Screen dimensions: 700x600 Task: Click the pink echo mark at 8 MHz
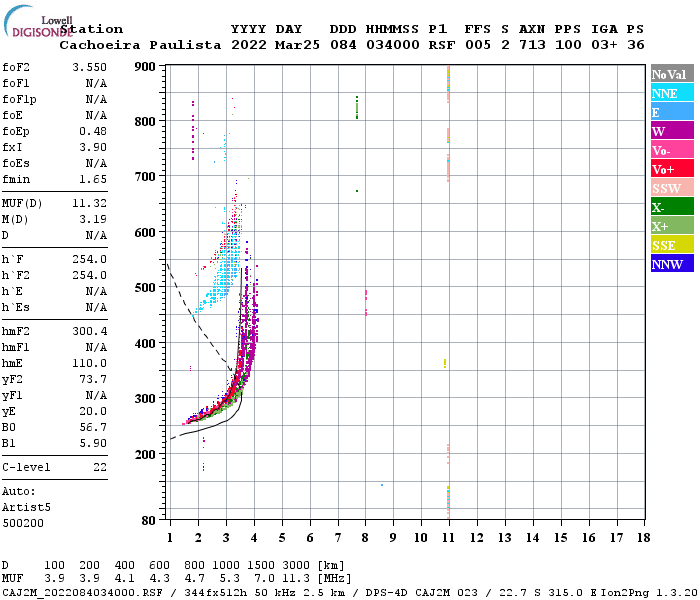[x=366, y=303]
